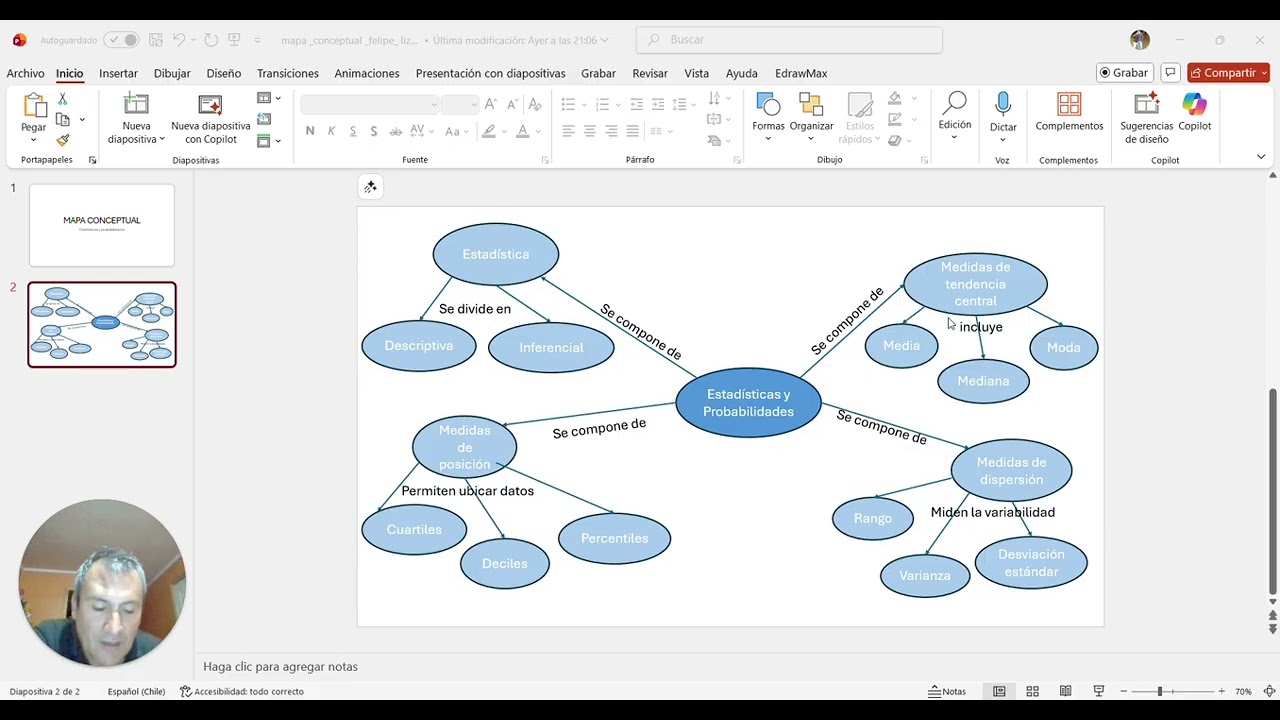The width and height of the screenshot is (1280, 720).
Task: Open the font name combo box
Action: tap(370, 104)
